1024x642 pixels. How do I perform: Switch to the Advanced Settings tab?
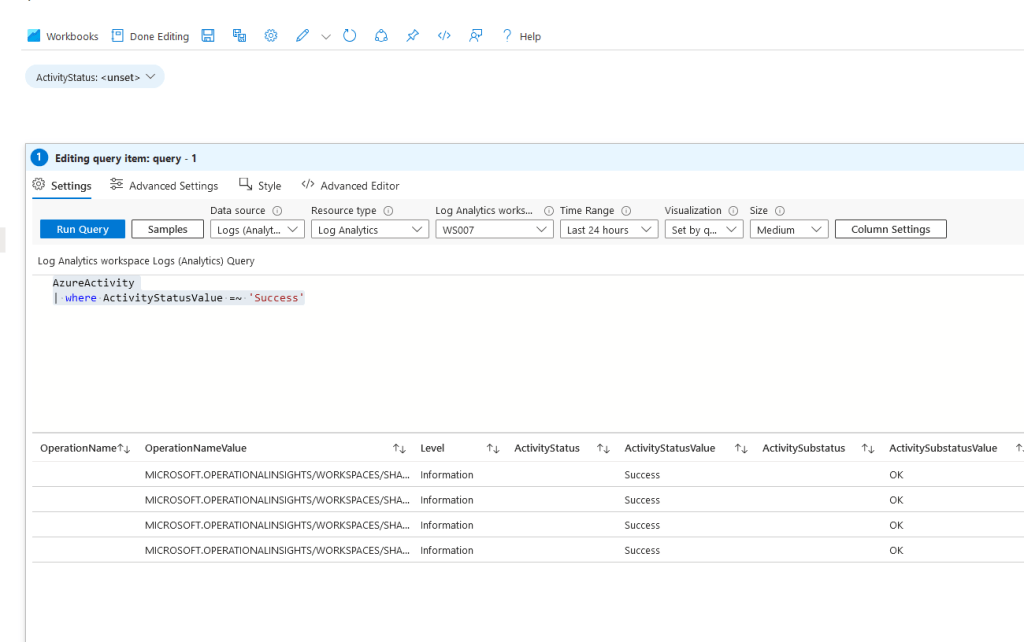[164, 186]
